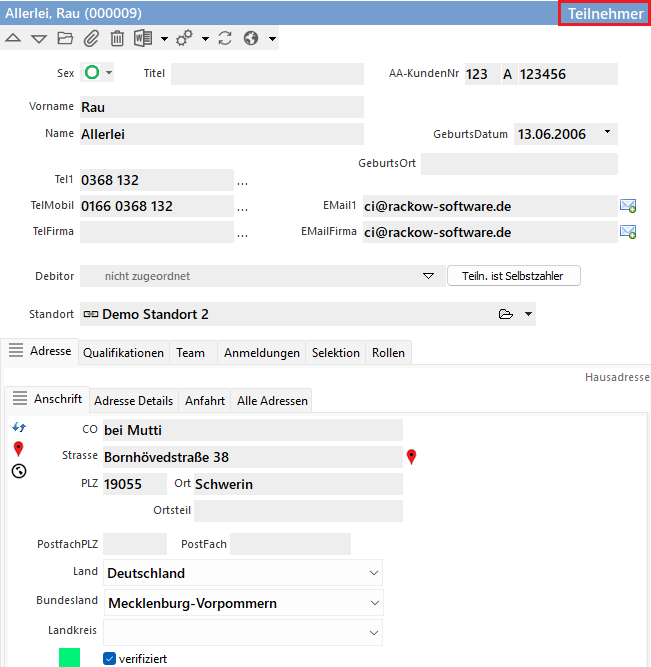651x667 pixels.
Task: Toggle the verifiziert checkbox
Action: pos(110,658)
